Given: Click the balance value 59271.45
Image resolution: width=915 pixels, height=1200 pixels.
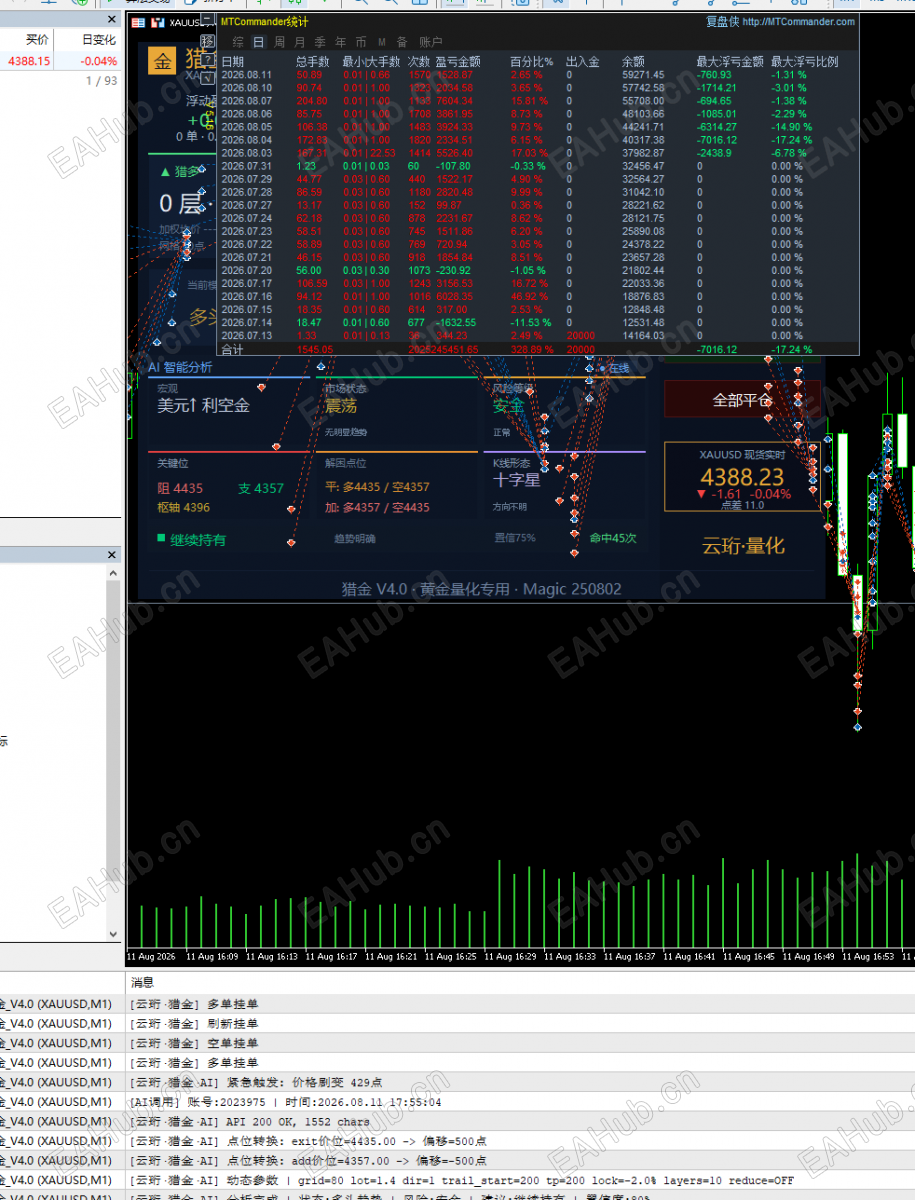Looking at the screenshot, I should (643, 75).
